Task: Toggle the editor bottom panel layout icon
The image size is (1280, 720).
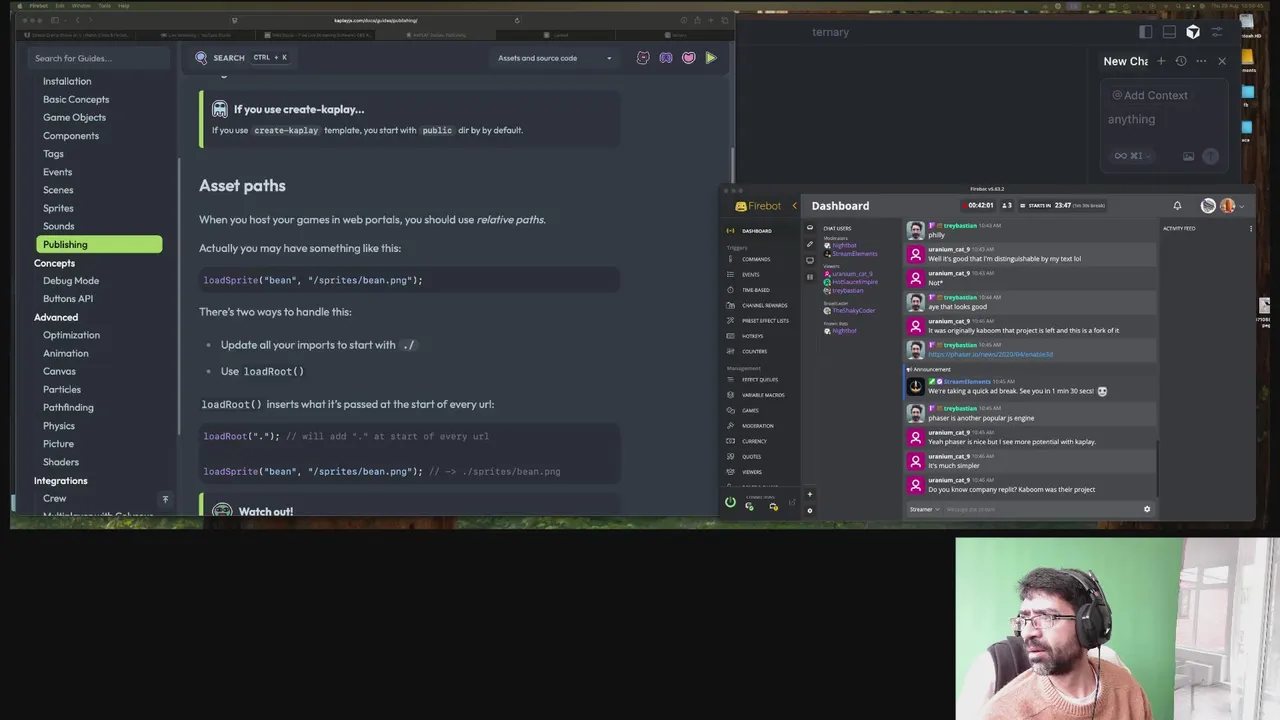Action: click(1169, 32)
